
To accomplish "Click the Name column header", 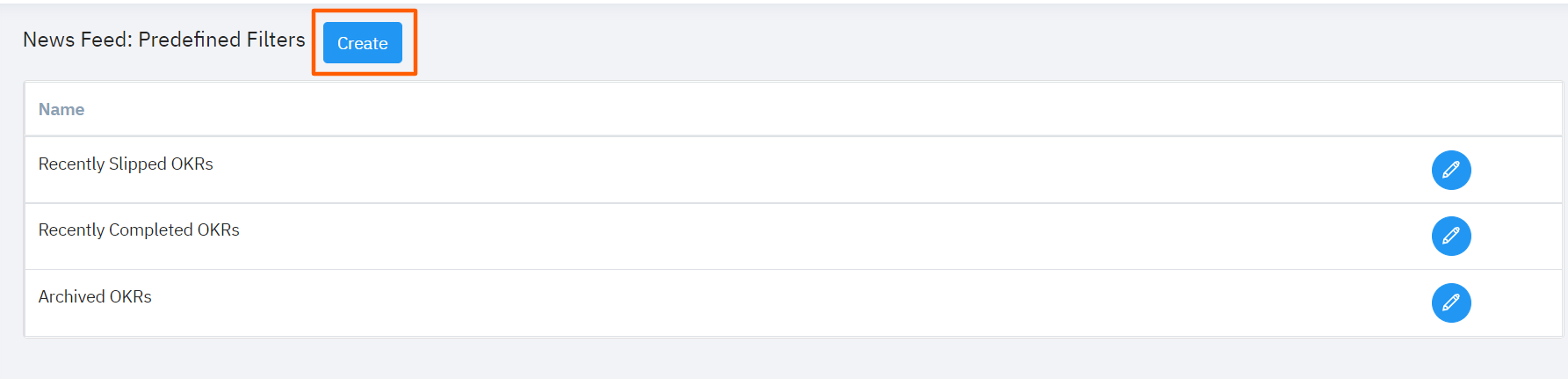I will coord(61,110).
